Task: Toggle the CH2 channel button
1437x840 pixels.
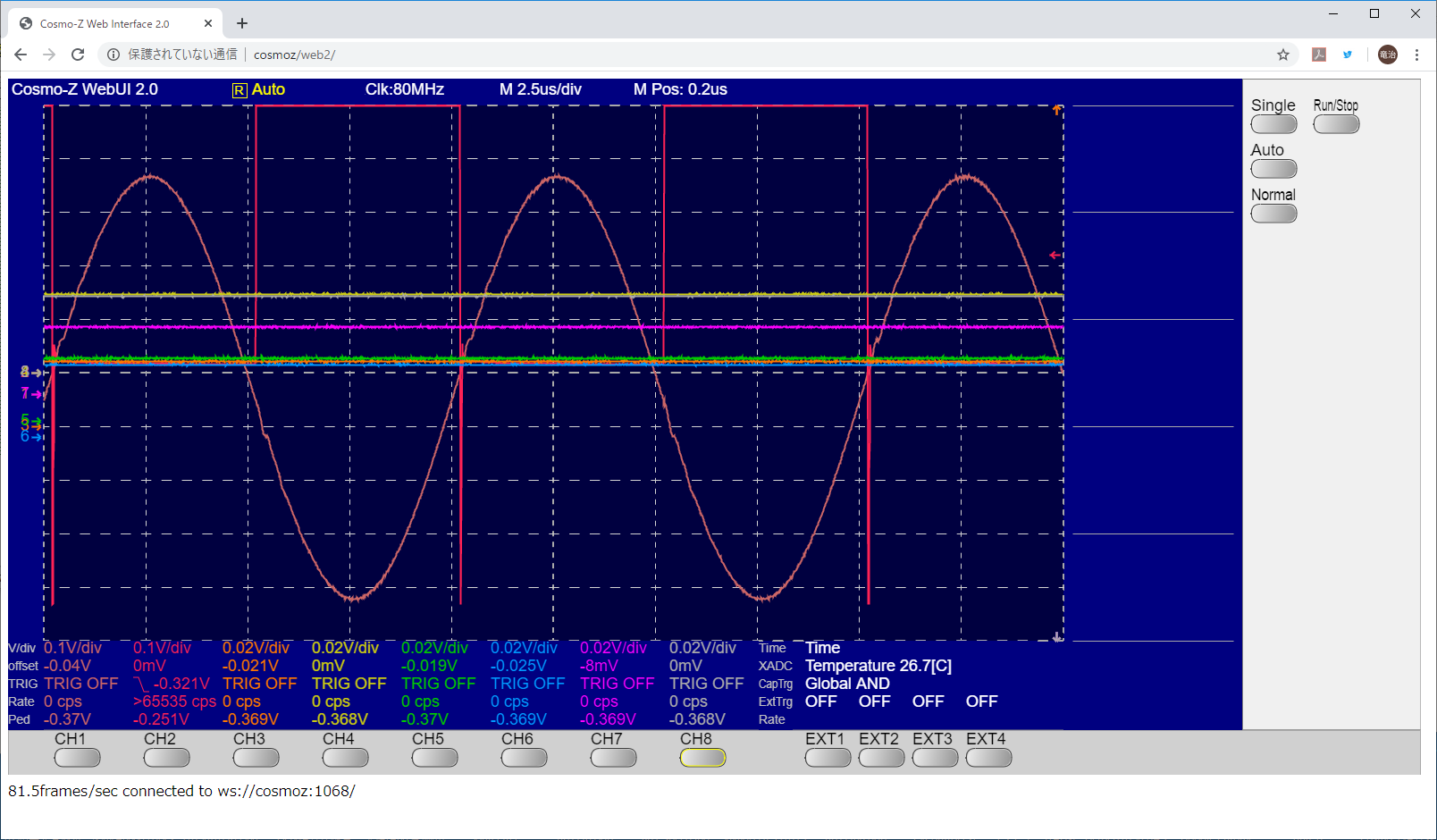Action: point(166,758)
